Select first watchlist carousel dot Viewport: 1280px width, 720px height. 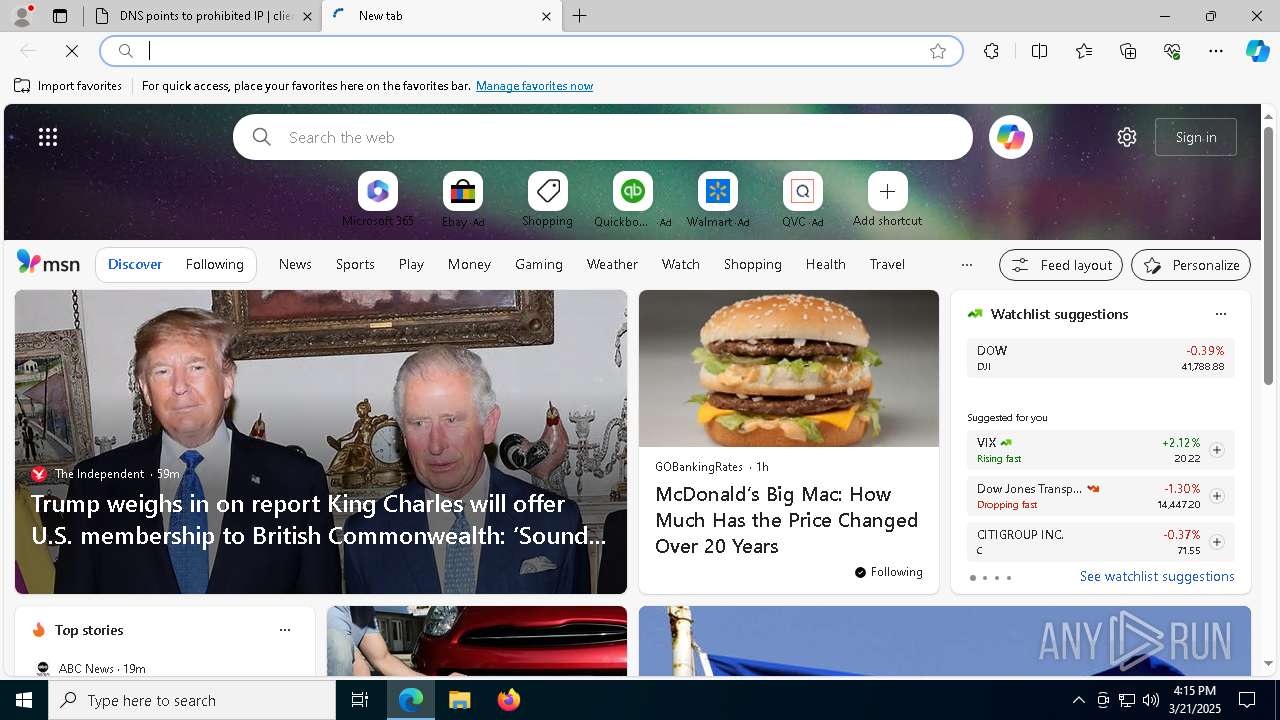(x=972, y=578)
